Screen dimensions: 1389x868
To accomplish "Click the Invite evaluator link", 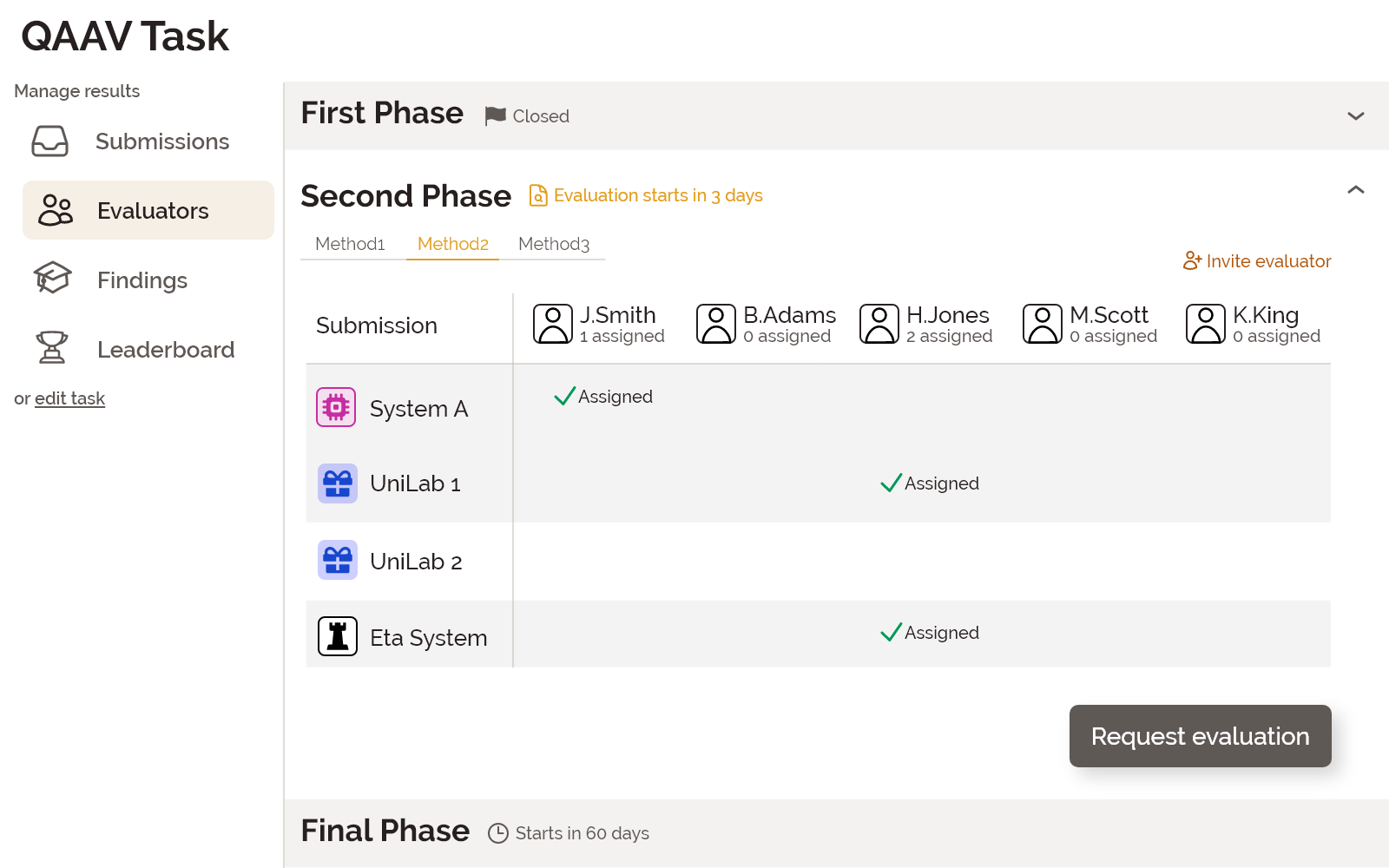I will pyautogui.click(x=1257, y=261).
